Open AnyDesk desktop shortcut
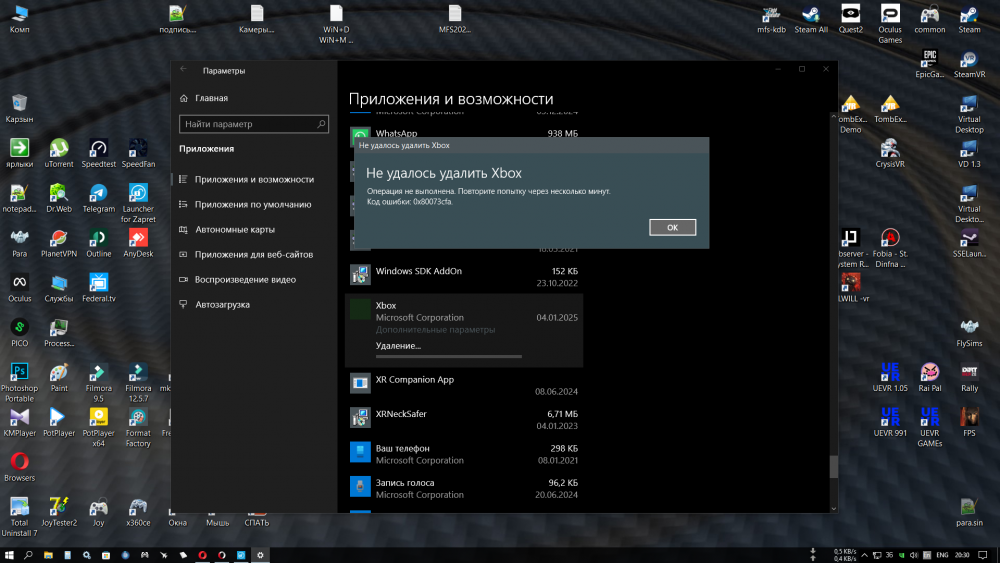This screenshot has width=1000, height=563. pyautogui.click(x=138, y=243)
